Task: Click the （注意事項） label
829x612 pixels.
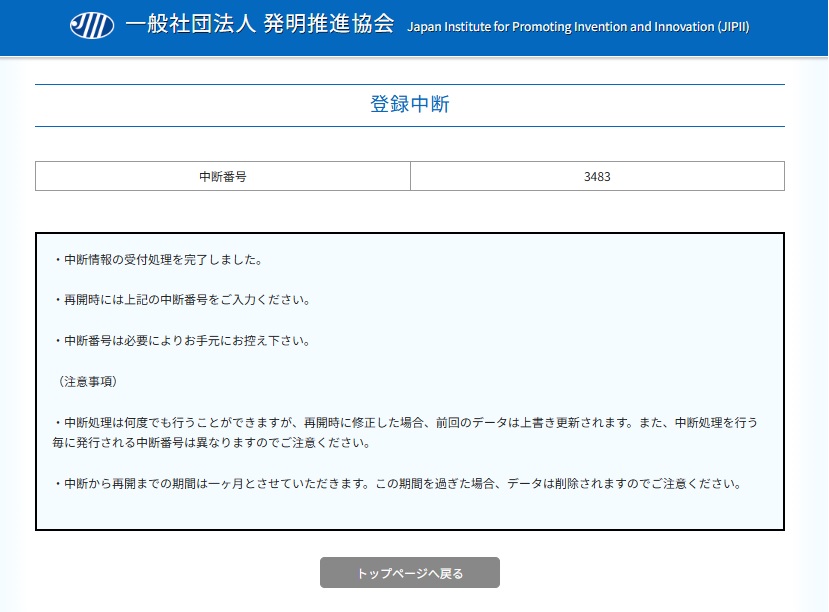Action: pyautogui.click(x=87, y=382)
